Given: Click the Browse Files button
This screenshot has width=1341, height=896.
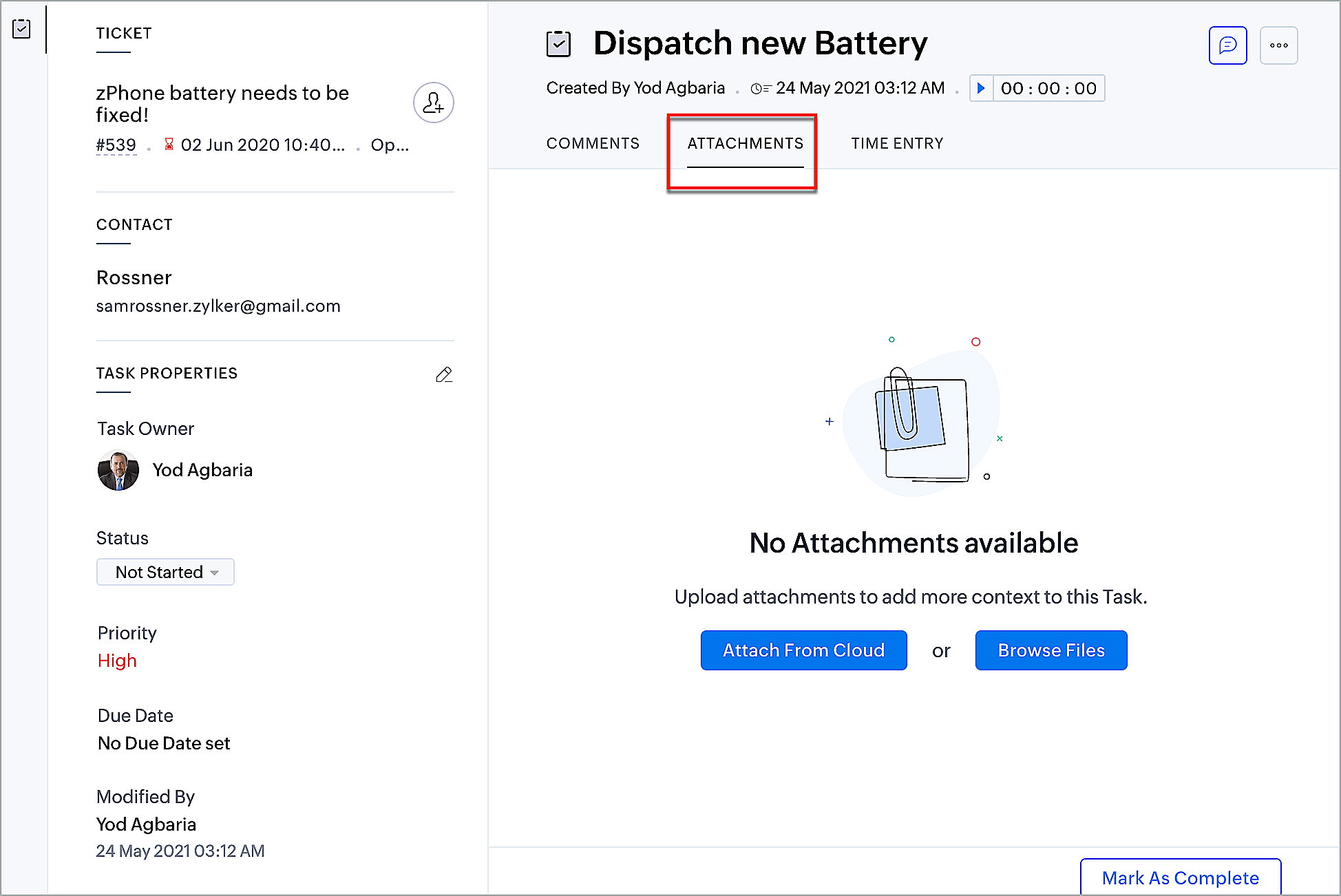Looking at the screenshot, I should pos(1050,650).
